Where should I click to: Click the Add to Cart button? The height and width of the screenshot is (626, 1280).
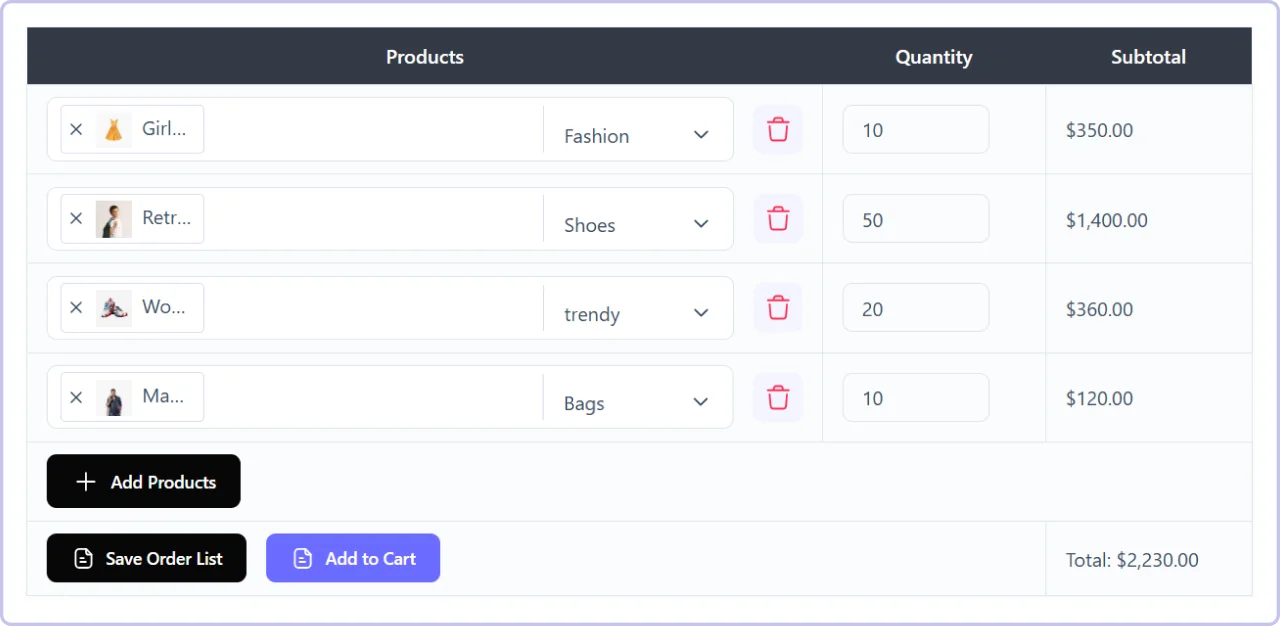click(x=353, y=558)
